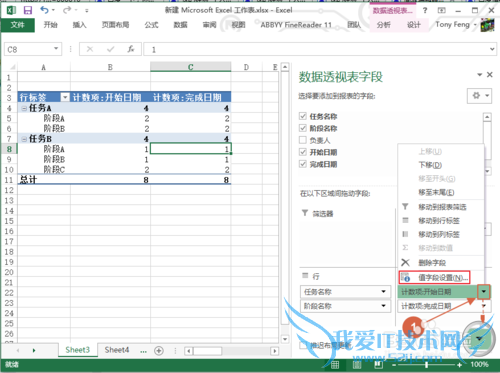This screenshot has width=500, height=373.
Task: Collapse the 任务A group in pivot table
Action: [24, 108]
